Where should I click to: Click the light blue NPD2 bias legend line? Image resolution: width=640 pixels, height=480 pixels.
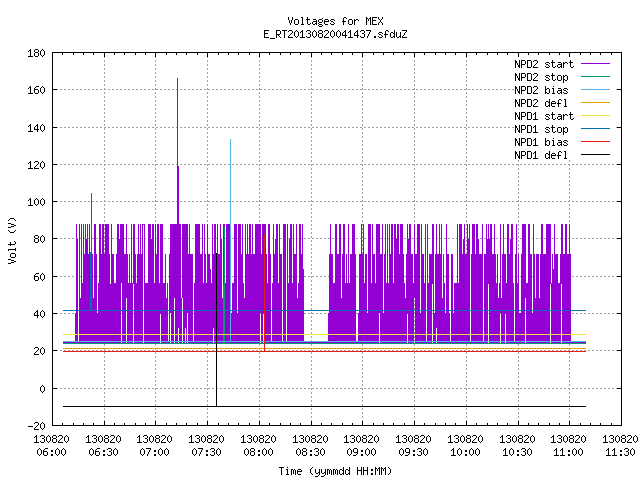[x=596, y=89]
